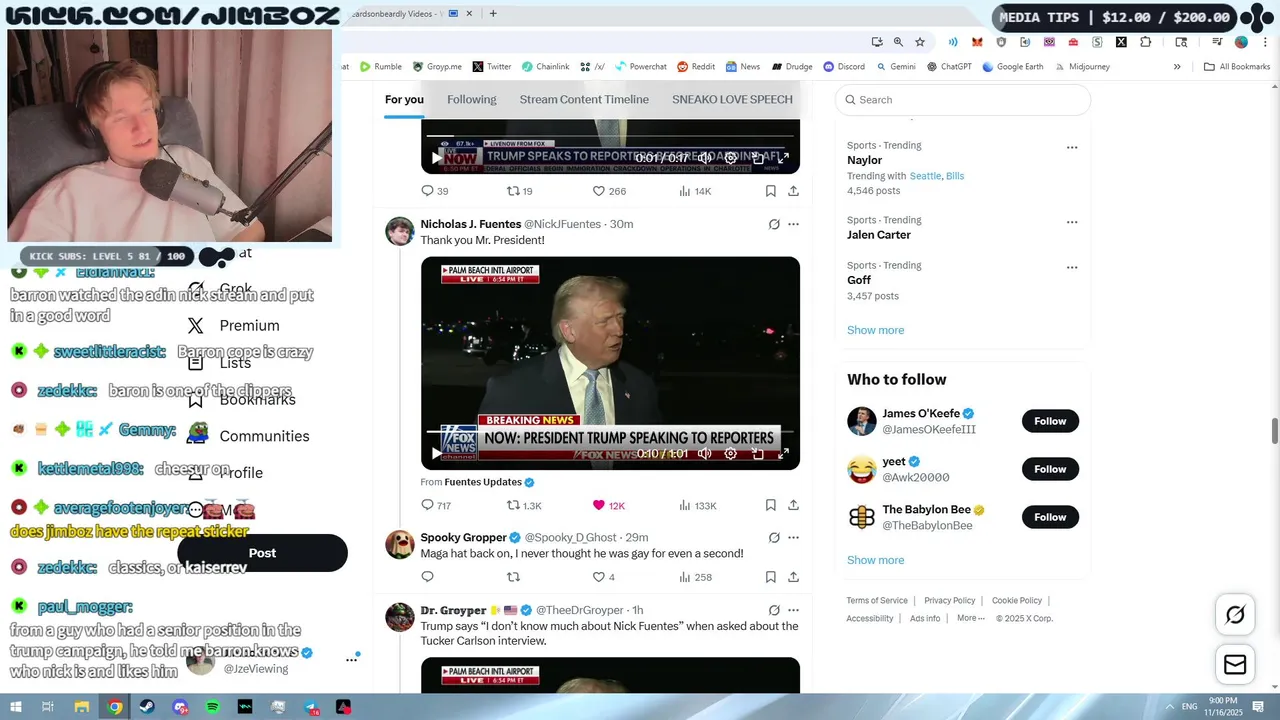Viewport: 1280px width, 720px height.
Task: Open the Stream Content Timeline tab
Action: point(584,99)
